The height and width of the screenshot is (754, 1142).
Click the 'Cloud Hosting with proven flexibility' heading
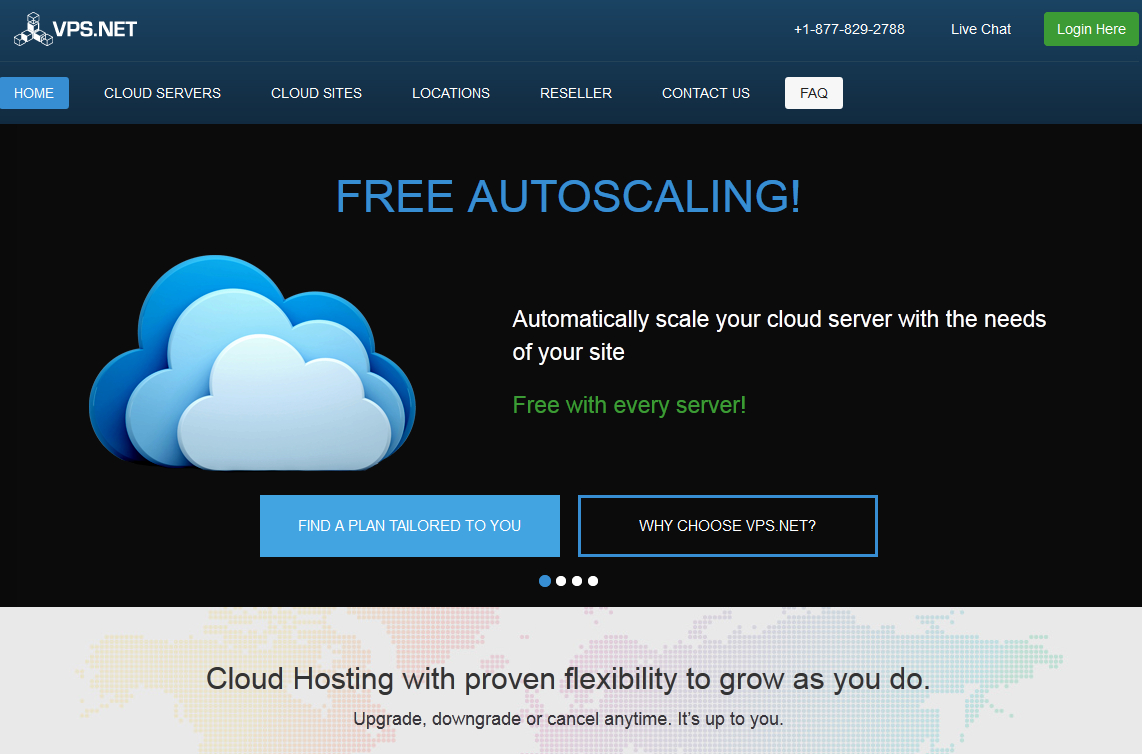[568, 679]
